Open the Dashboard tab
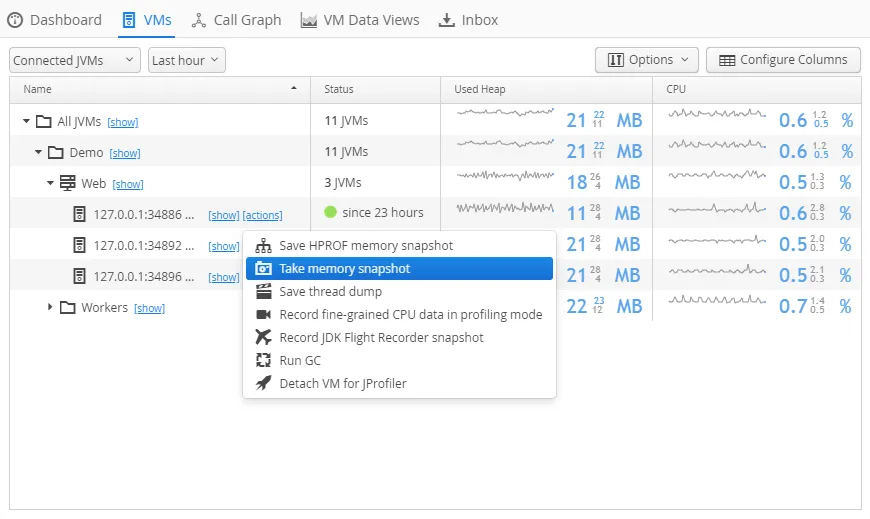 [x=54, y=20]
